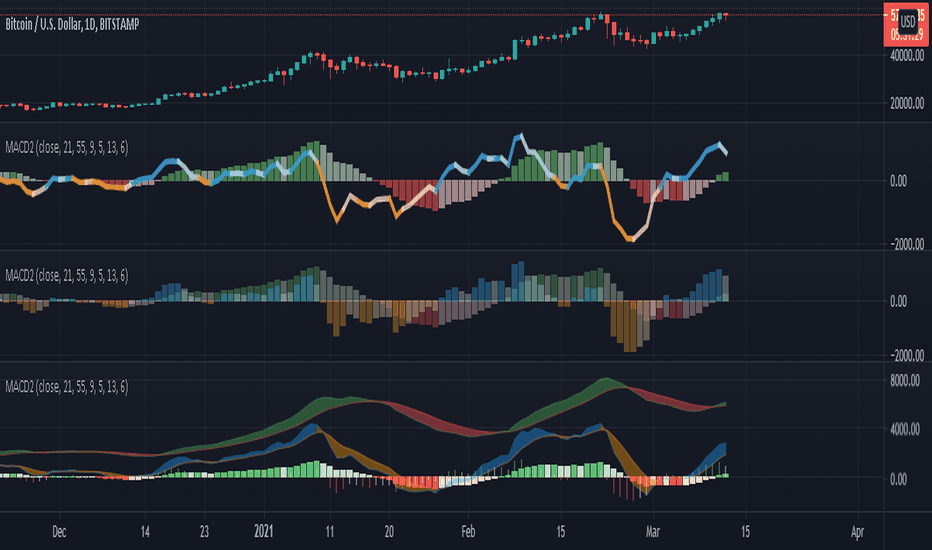
Task: Click the 40000.00 price axis label
Action: pos(907,56)
